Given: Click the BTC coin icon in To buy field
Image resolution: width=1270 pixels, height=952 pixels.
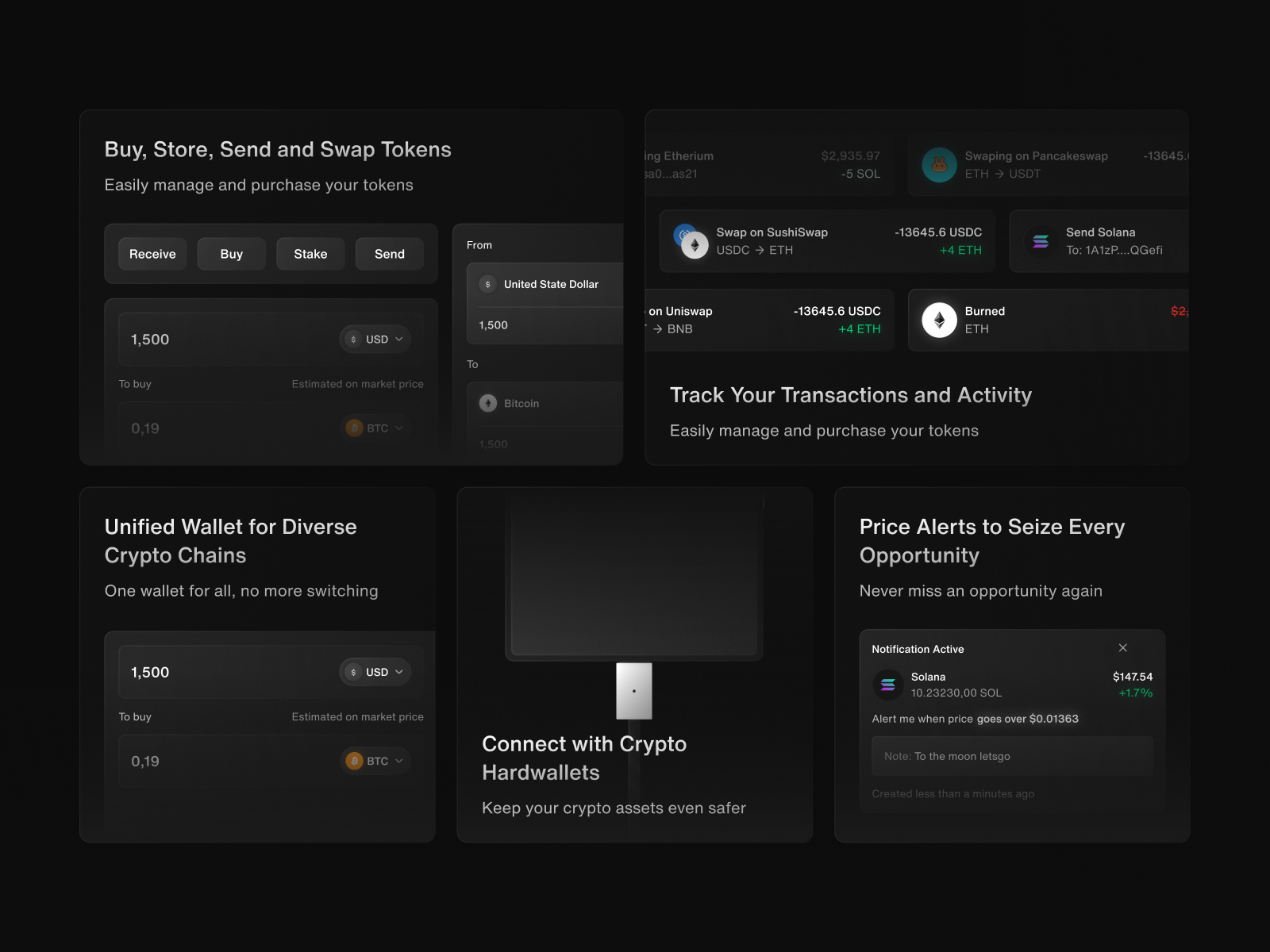Looking at the screenshot, I should click(353, 428).
